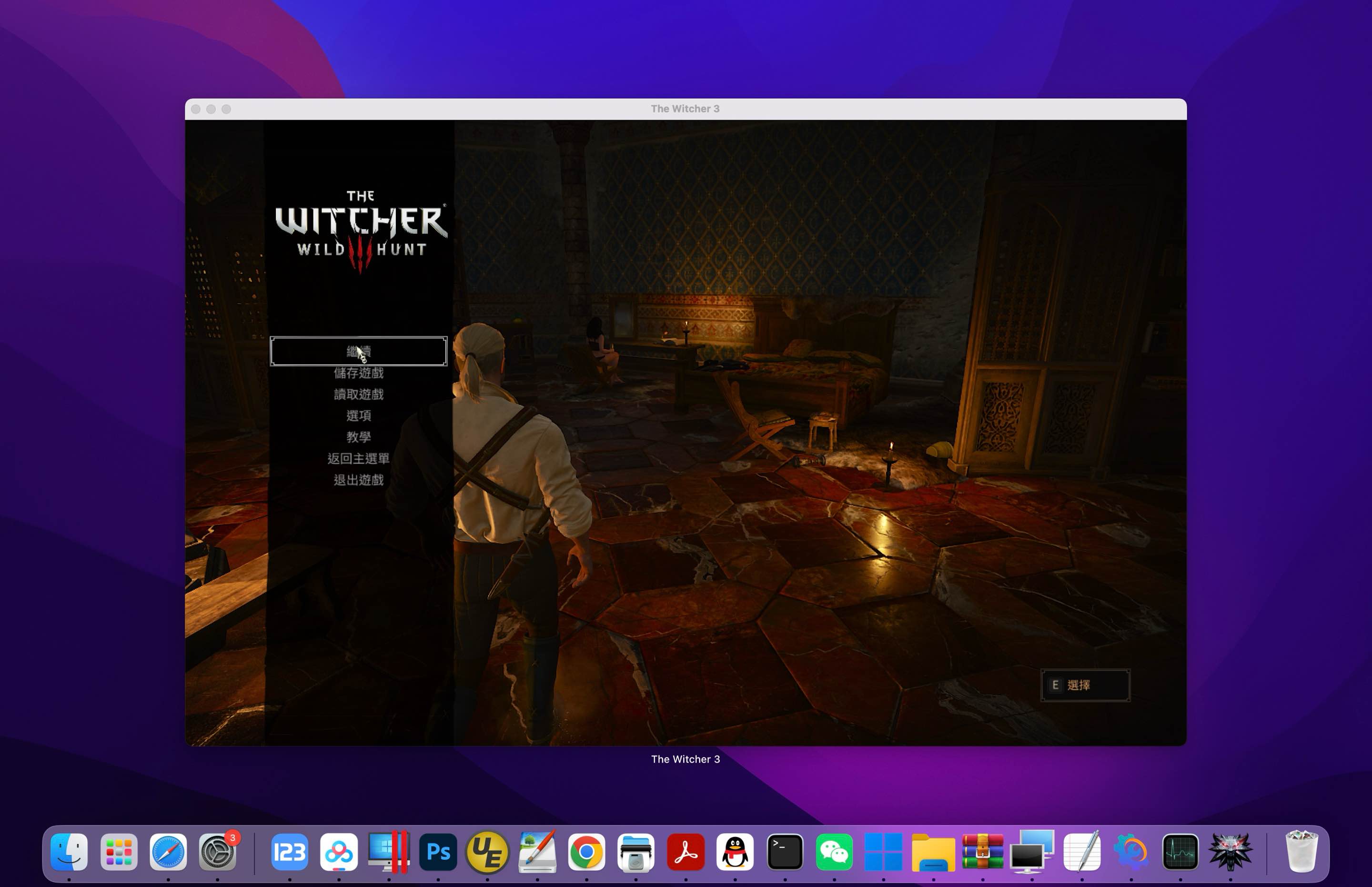
Task: Click 退出遊戲 to quit the game
Action: tap(358, 480)
